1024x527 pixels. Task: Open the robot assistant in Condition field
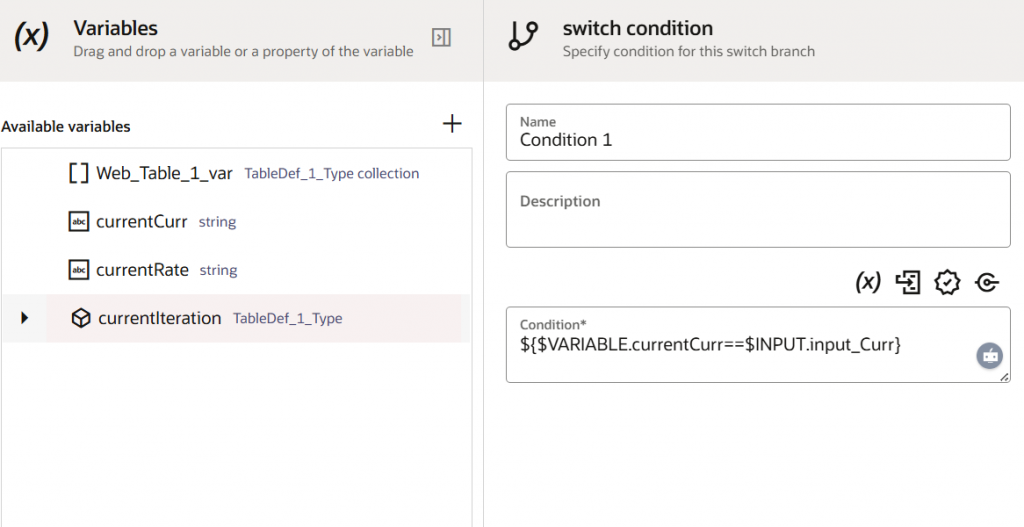tap(990, 355)
